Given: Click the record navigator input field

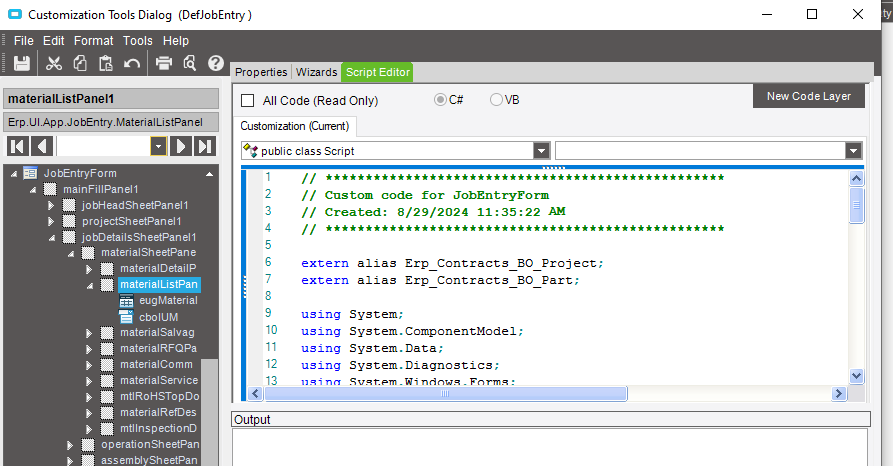Looking at the screenshot, I should [104, 146].
